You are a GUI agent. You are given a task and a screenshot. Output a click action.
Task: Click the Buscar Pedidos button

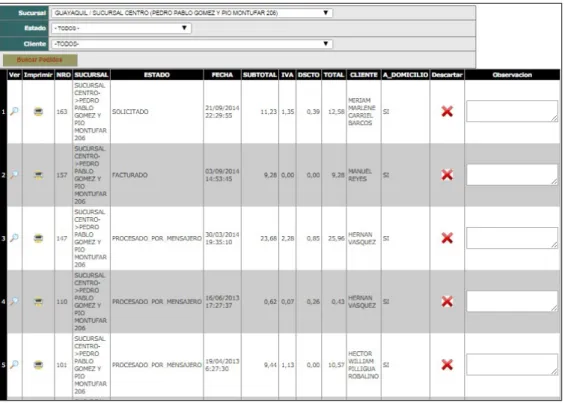(x=40, y=60)
